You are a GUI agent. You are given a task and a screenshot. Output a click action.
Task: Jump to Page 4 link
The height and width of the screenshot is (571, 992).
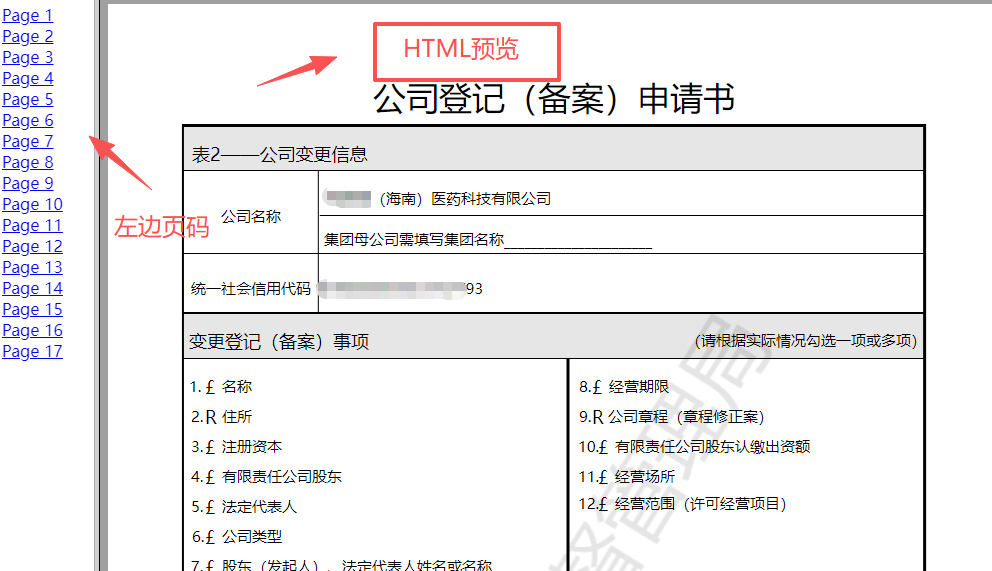pyautogui.click(x=28, y=78)
